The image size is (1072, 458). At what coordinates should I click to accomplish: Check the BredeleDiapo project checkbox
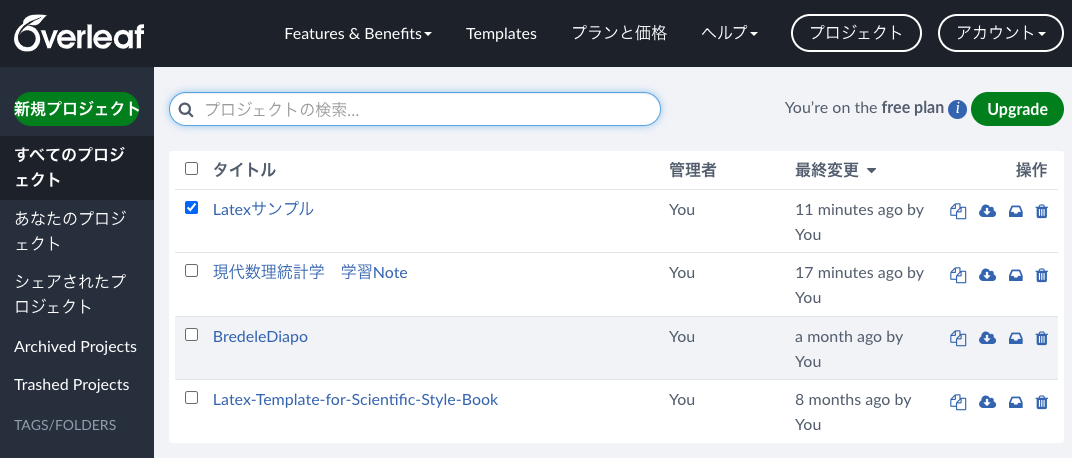point(192,335)
